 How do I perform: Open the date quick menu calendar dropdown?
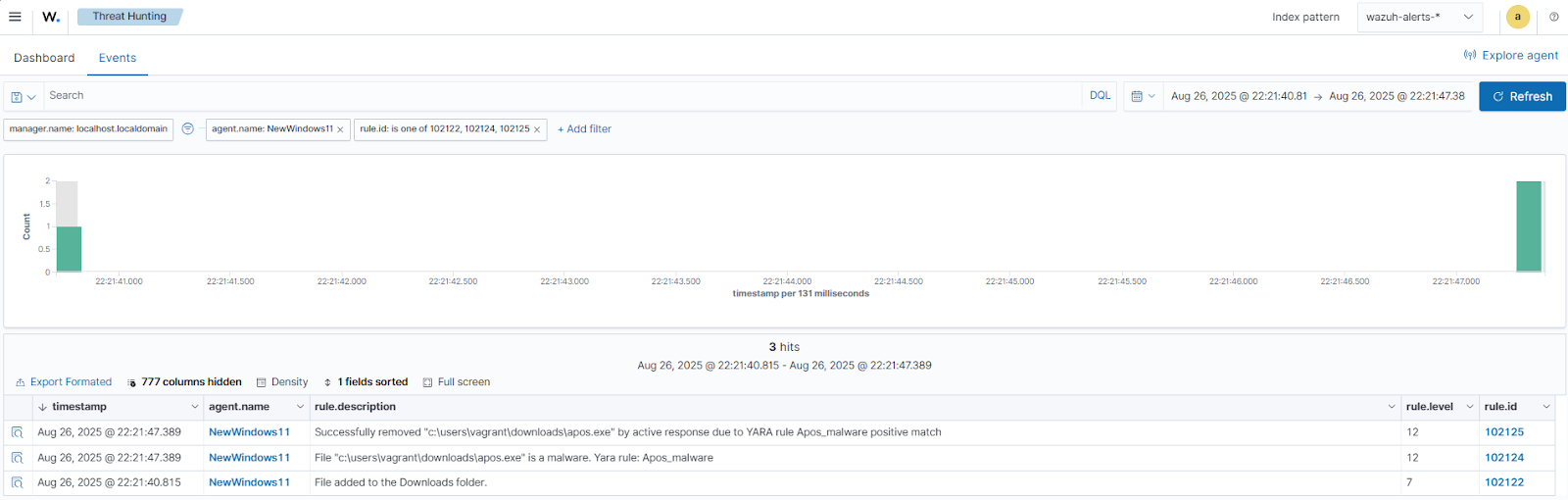1143,96
